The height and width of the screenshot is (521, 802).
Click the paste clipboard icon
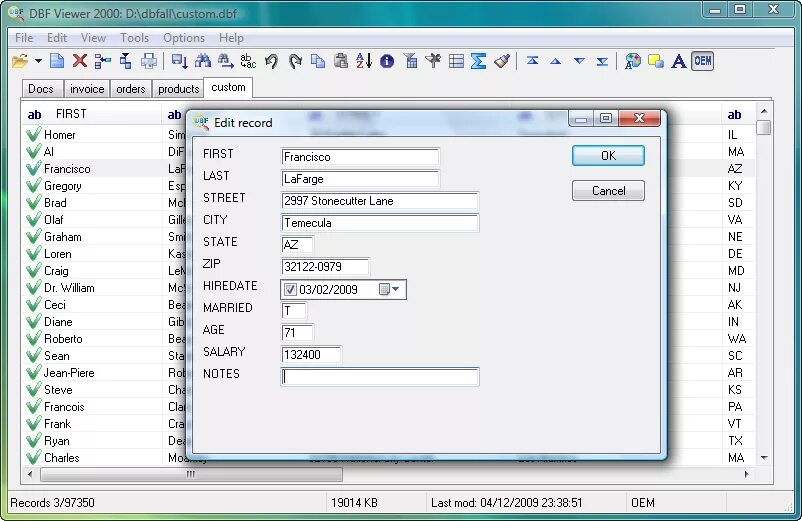click(x=341, y=61)
